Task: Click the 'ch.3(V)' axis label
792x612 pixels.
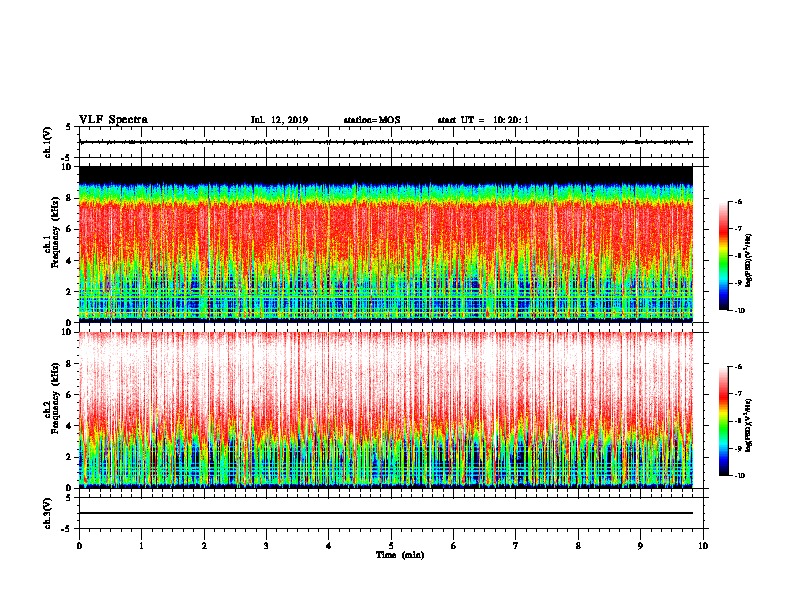Action: (x=47, y=513)
